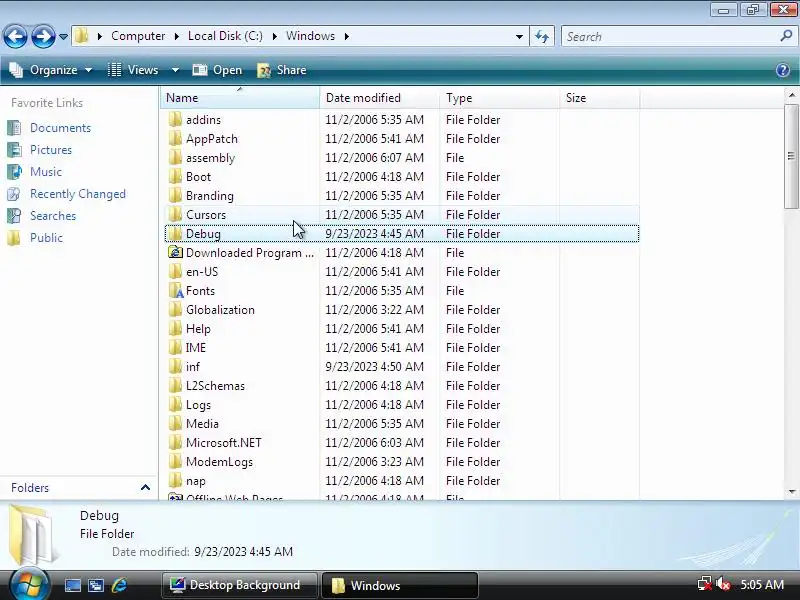Expand the Folders pane chevron
800x600 pixels.
(x=145, y=488)
